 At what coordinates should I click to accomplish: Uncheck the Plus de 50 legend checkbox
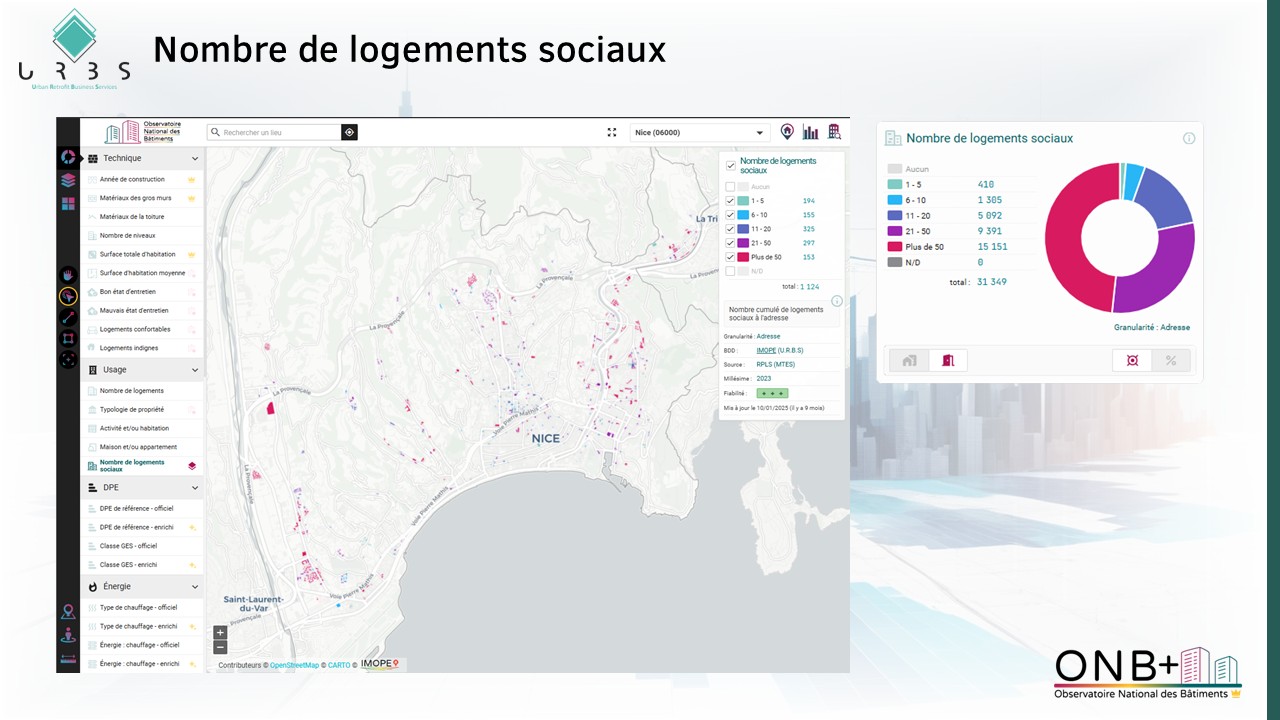pyautogui.click(x=730, y=257)
